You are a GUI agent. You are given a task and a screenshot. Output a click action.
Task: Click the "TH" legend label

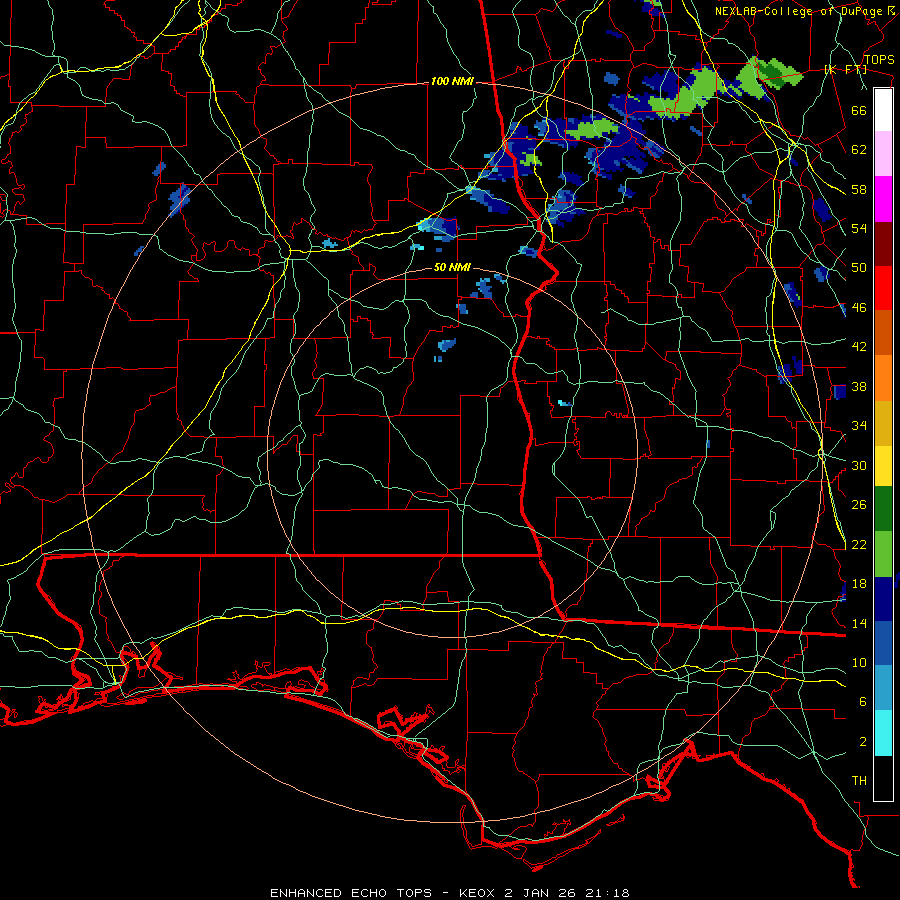coord(859,781)
